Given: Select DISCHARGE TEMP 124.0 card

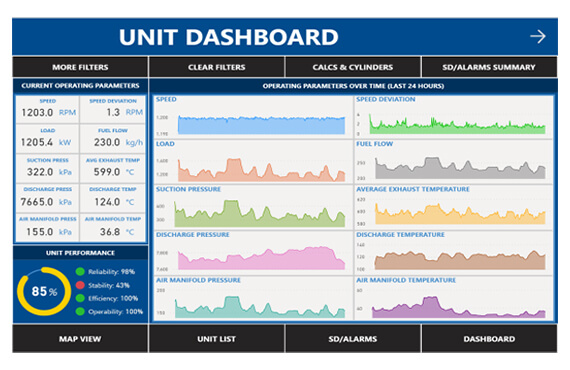Looking at the screenshot, I should tap(113, 198).
